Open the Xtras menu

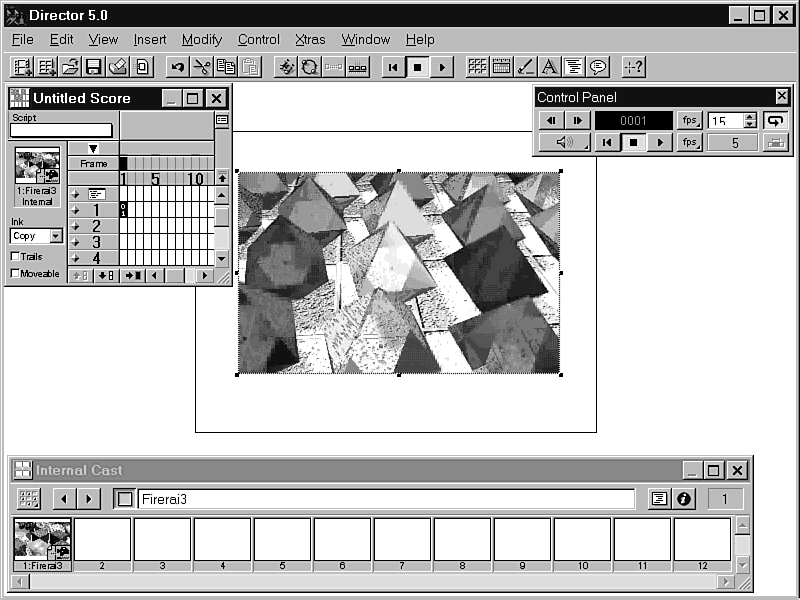tap(310, 40)
